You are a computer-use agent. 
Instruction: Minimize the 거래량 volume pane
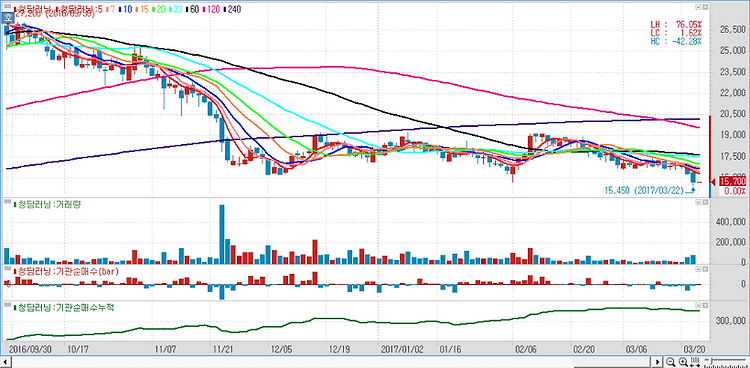click(698, 203)
